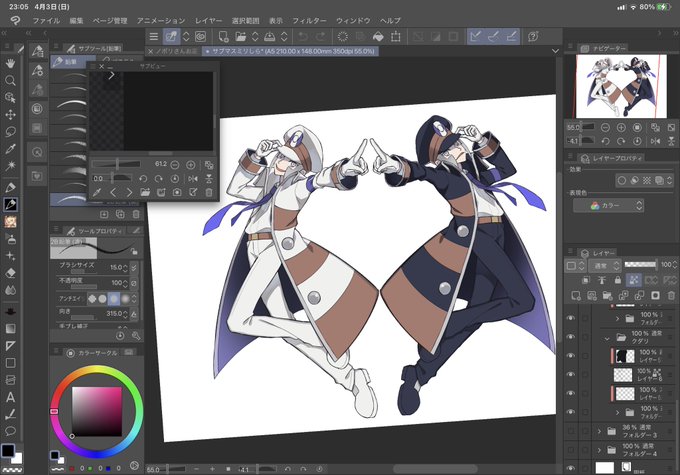The image size is (680, 475).
Task: Click the Redo icon in command bar
Action: (321, 37)
